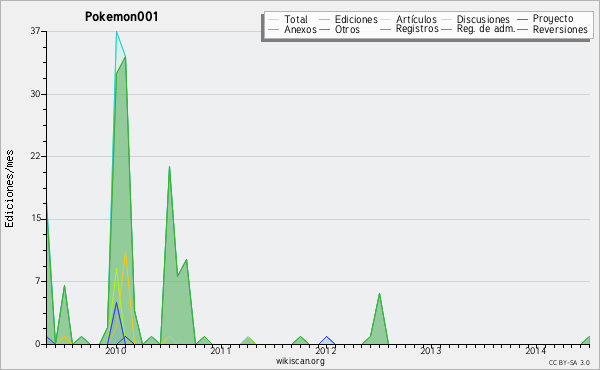Click the Registros legend entry

(x=409, y=29)
